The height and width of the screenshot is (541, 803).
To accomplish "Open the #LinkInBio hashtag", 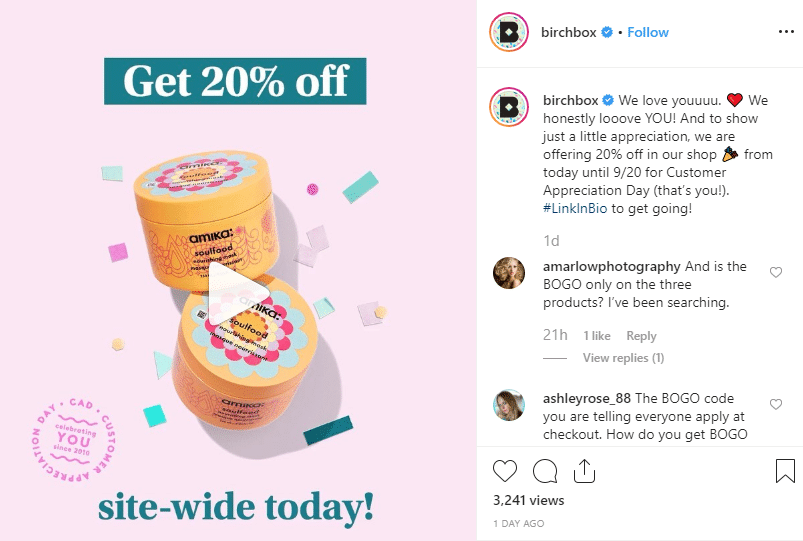I will [x=575, y=208].
